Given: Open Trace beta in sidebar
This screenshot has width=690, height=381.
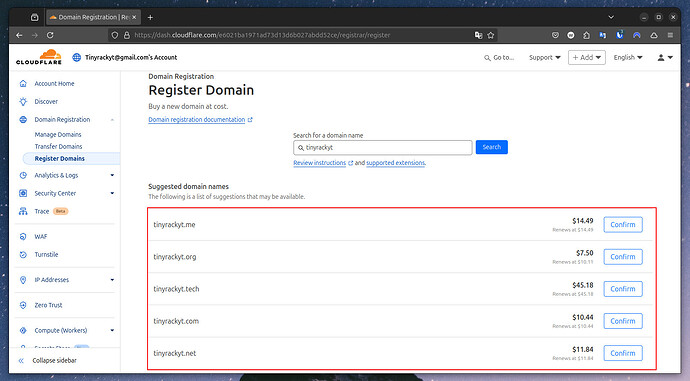Looking at the screenshot, I should click(x=42, y=211).
